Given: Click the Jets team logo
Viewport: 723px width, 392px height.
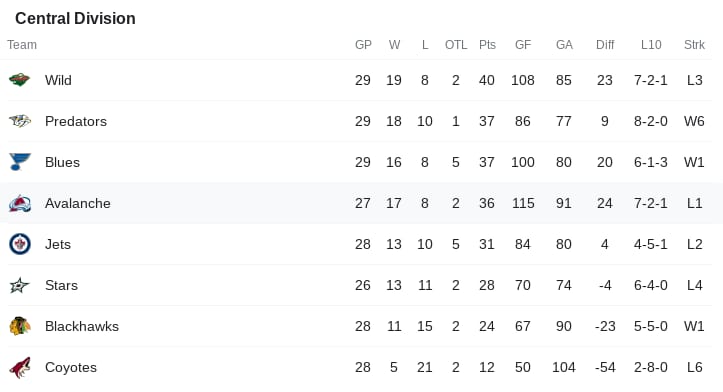Looking at the screenshot, I should pos(20,244).
